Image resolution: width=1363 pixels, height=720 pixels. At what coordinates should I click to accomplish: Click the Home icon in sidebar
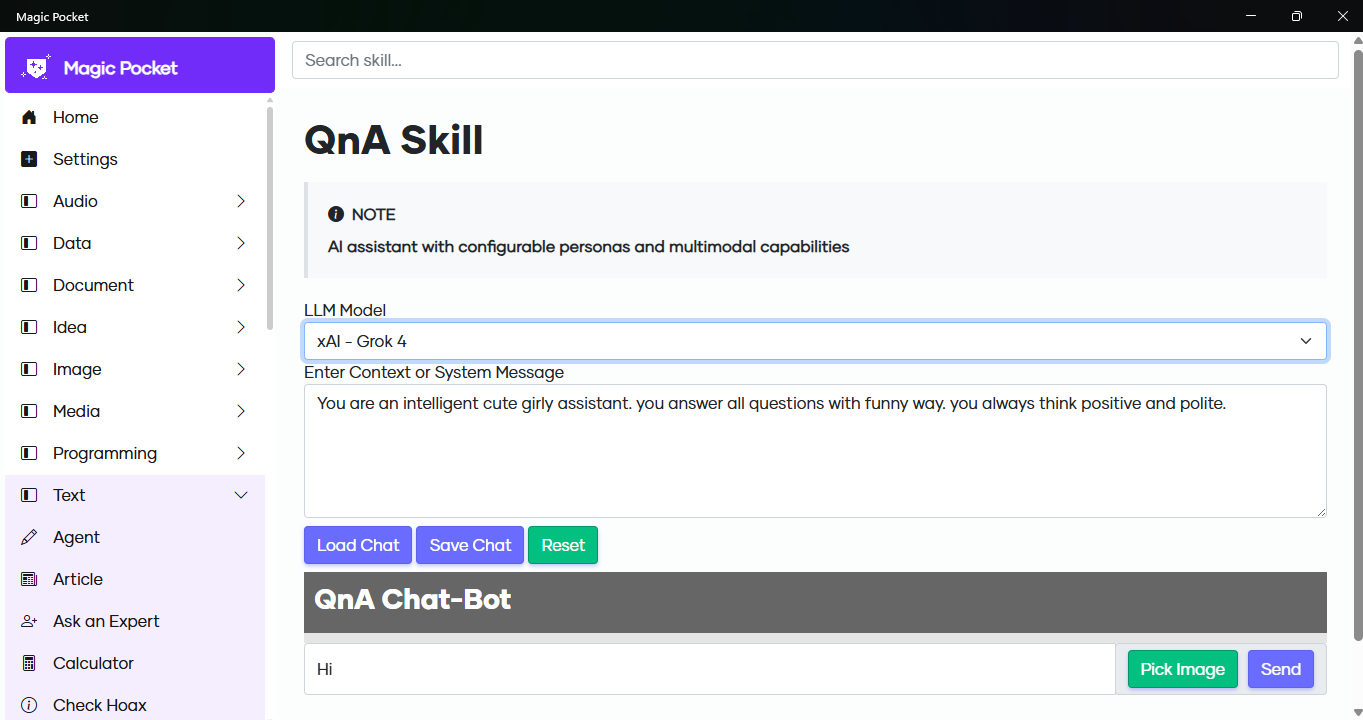29,117
